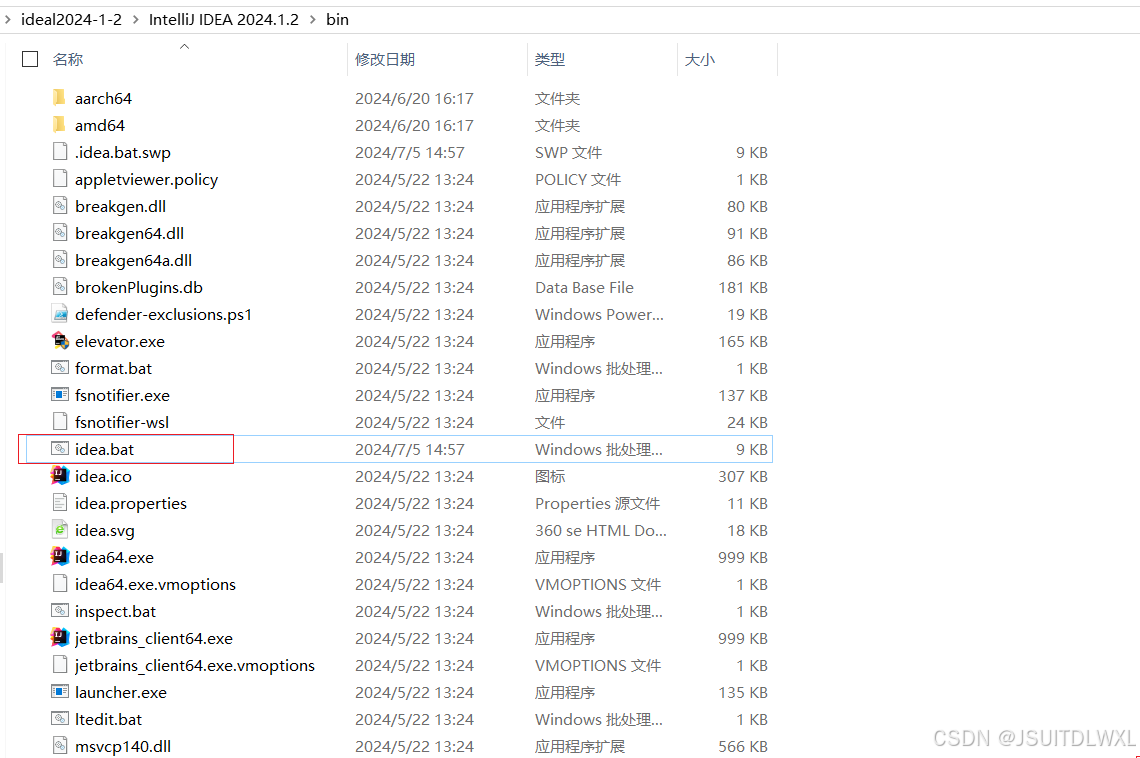Select the fsnotifier-wsl file icon

tap(60, 421)
